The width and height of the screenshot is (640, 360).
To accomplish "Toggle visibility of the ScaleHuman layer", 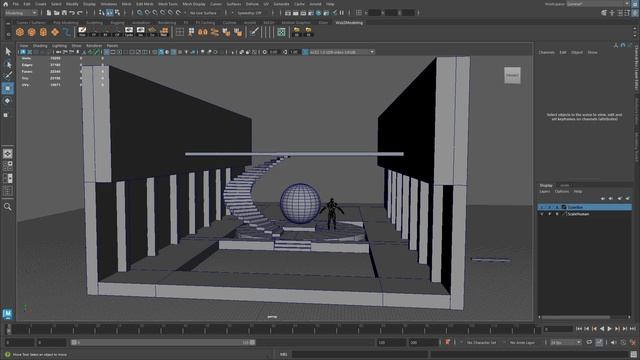I will 542,214.
